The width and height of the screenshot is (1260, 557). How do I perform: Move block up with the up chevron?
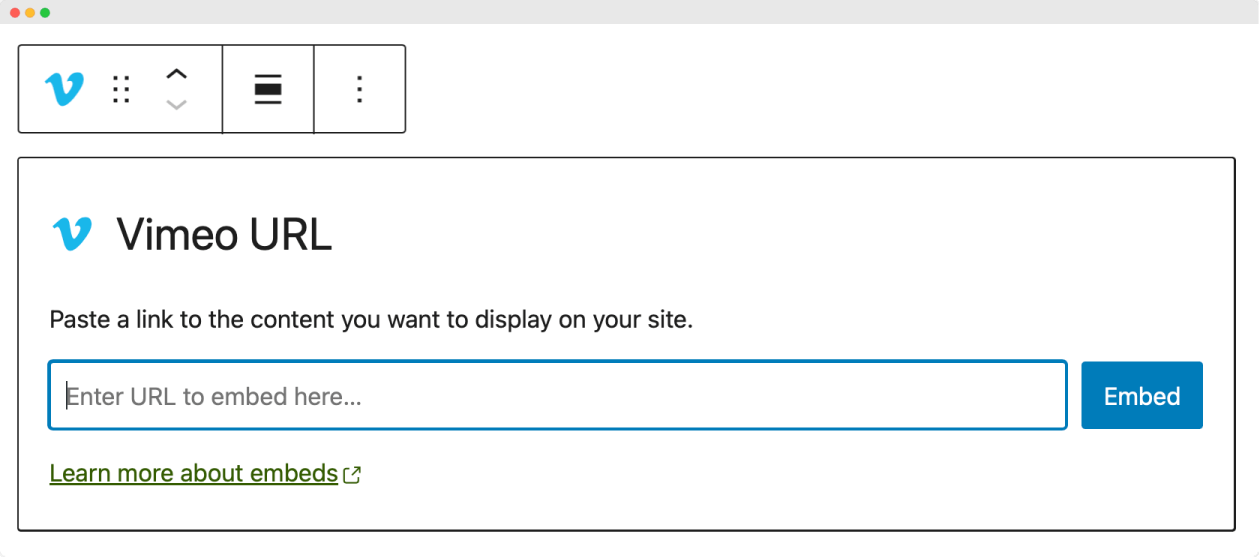[x=177, y=74]
